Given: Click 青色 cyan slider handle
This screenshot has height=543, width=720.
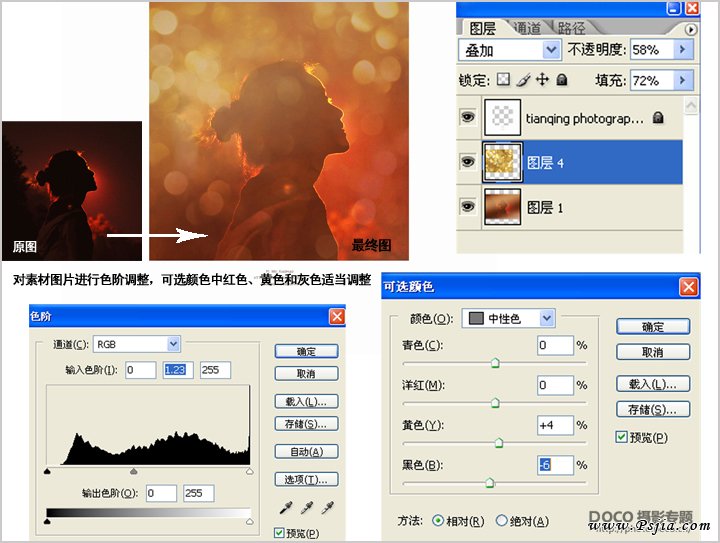Looking at the screenshot, I should point(495,363).
